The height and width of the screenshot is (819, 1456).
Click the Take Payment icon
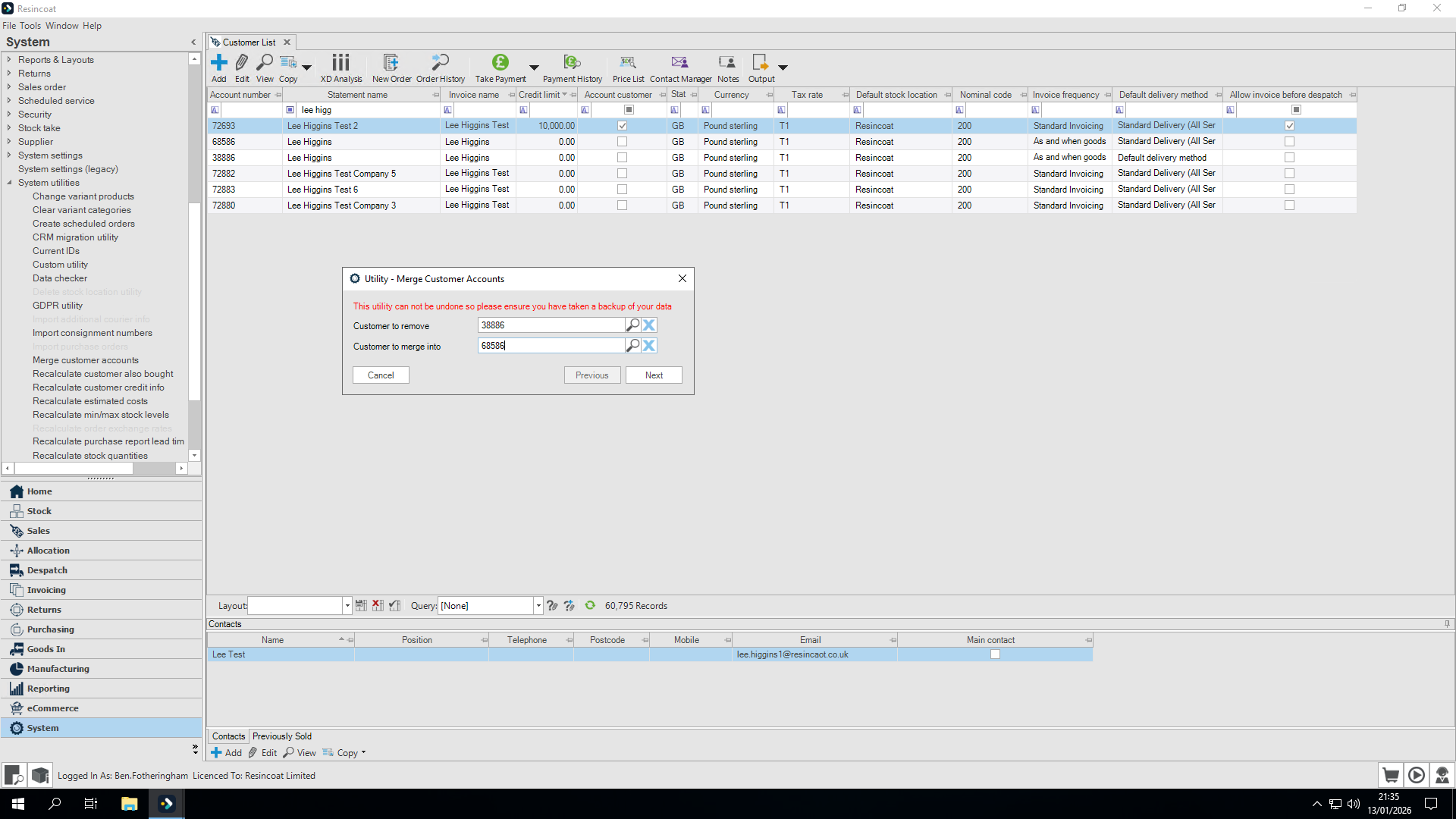500,67
